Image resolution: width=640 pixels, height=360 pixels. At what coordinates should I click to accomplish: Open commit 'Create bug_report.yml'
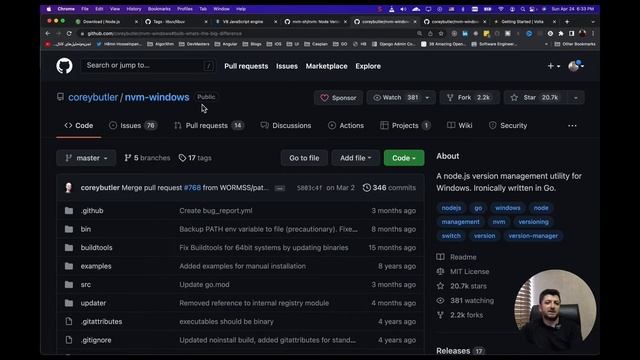216,211
